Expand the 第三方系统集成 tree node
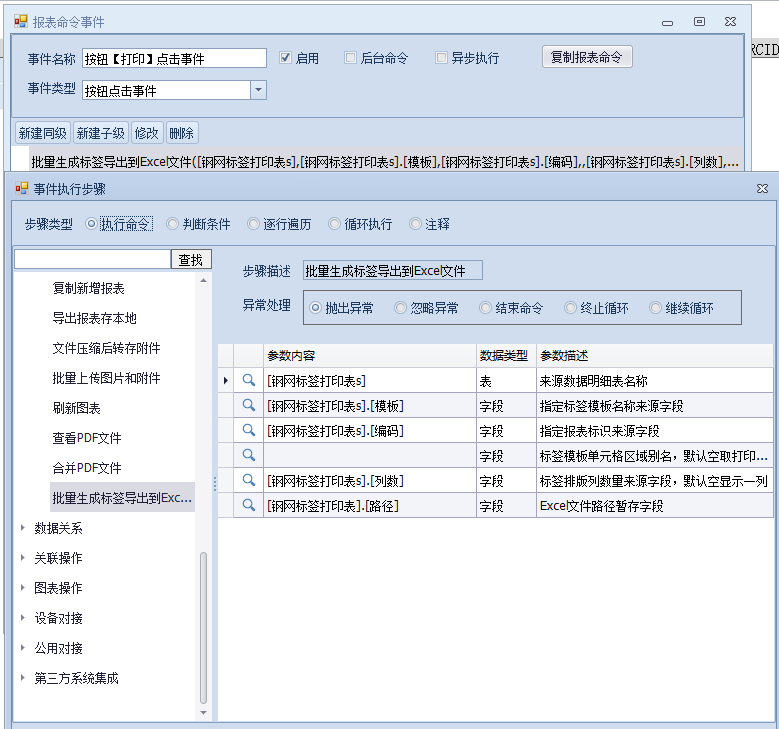The image size is (779, 729). (24, 678)
